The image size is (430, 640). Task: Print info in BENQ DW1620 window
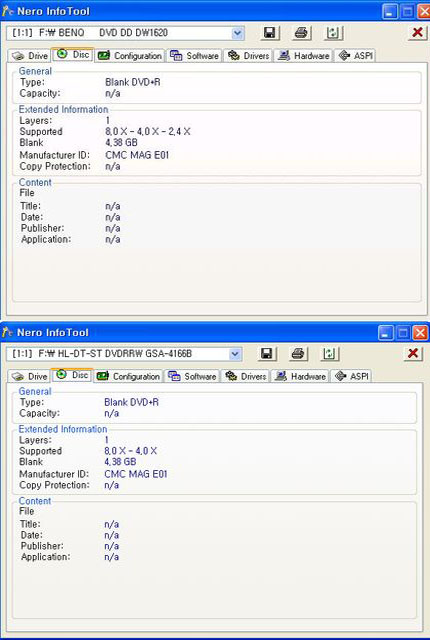coord(302,33)
